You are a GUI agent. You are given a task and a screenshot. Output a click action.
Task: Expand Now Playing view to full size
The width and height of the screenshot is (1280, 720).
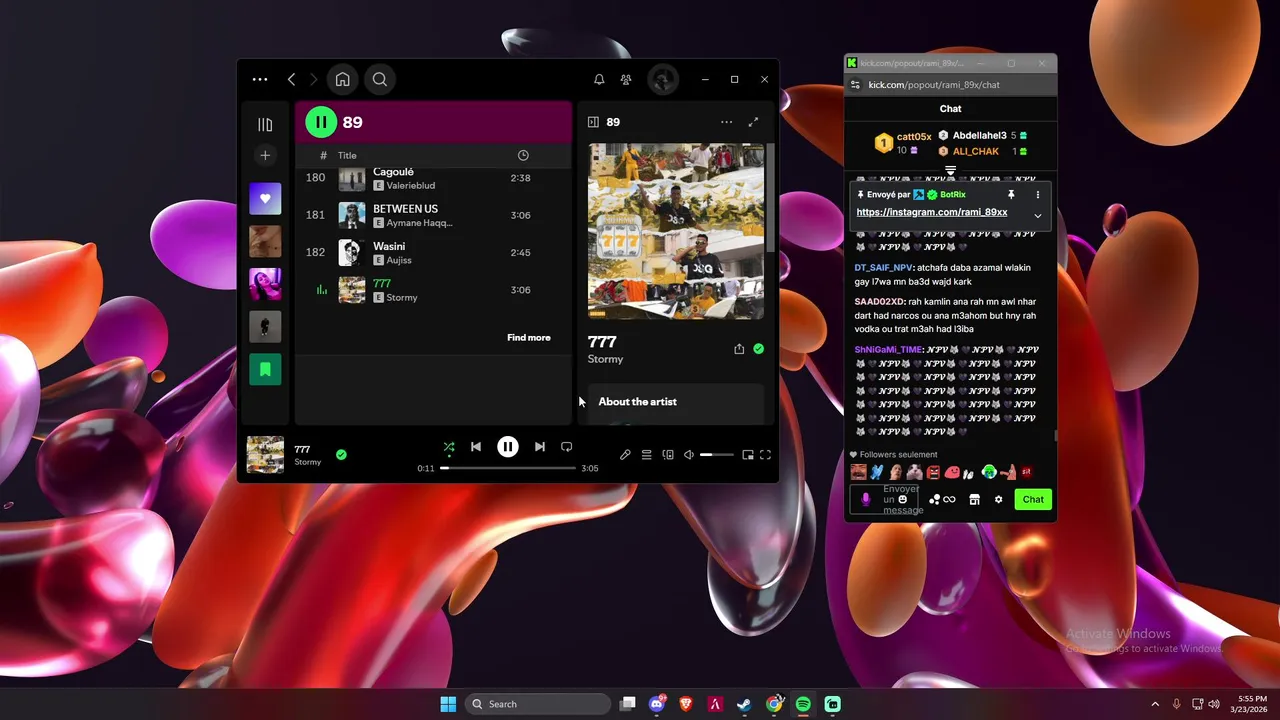(753, 122)
